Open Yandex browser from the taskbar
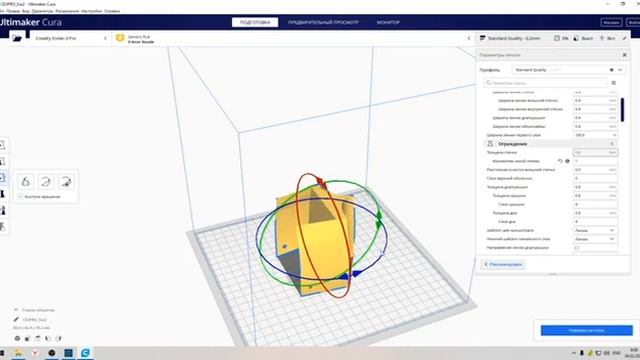The height and width of the screenshot is (360, 640). 36,353
